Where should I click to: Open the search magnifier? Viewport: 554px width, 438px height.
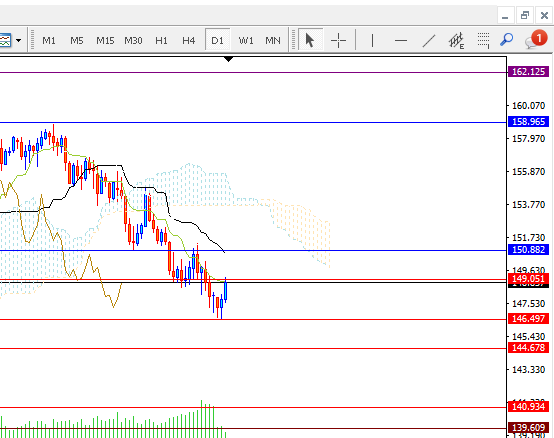pos(507,40)
